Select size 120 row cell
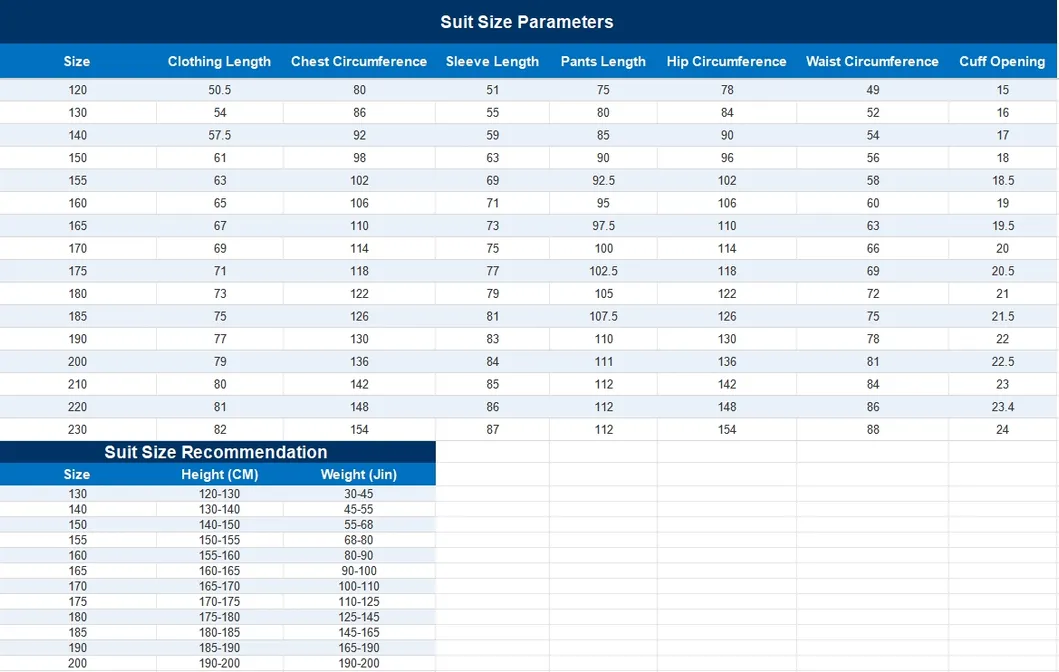1059x672 pixels. [78, 90]
